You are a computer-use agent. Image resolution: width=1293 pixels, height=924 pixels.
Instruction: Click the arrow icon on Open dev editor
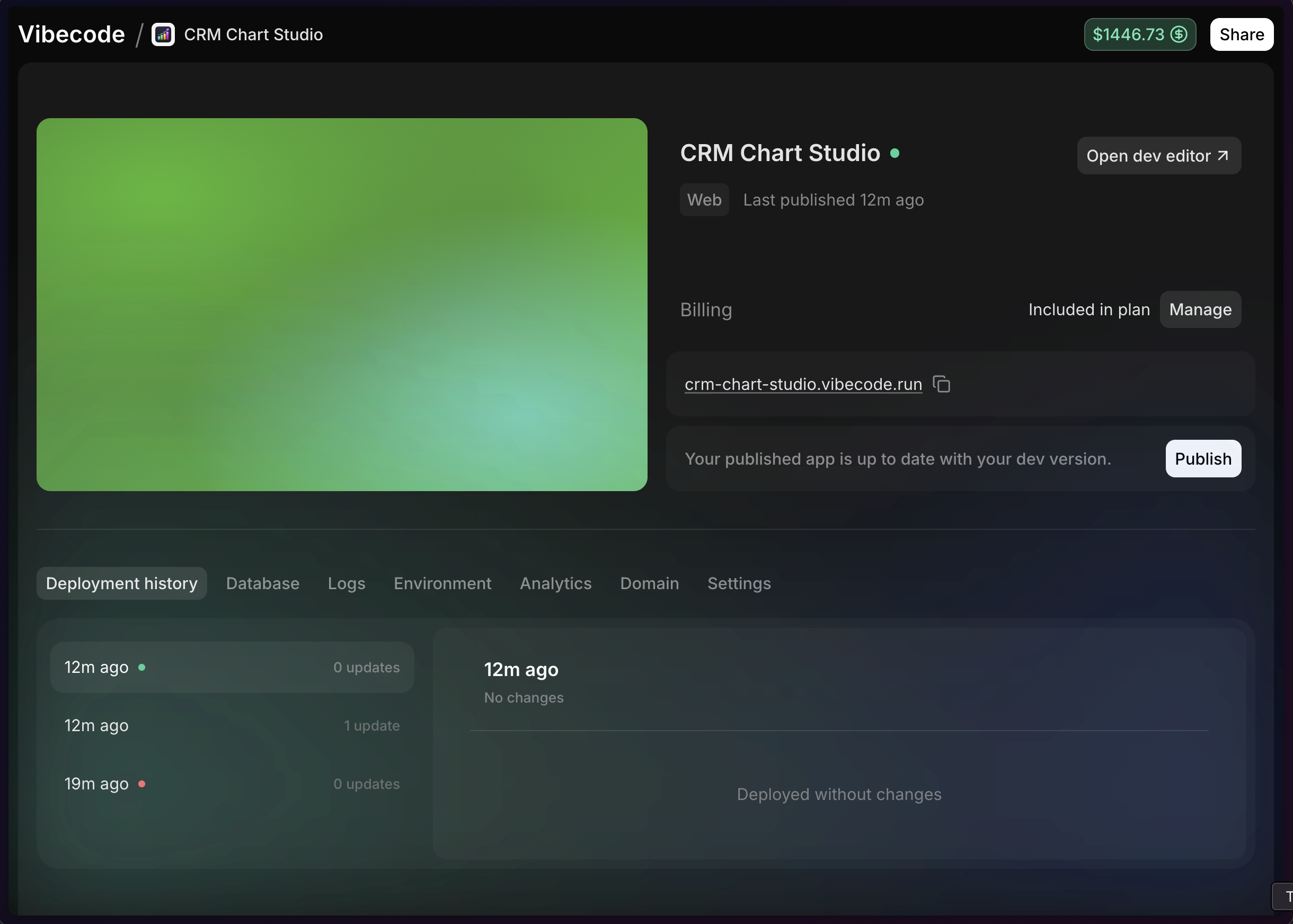(1223, 155)
